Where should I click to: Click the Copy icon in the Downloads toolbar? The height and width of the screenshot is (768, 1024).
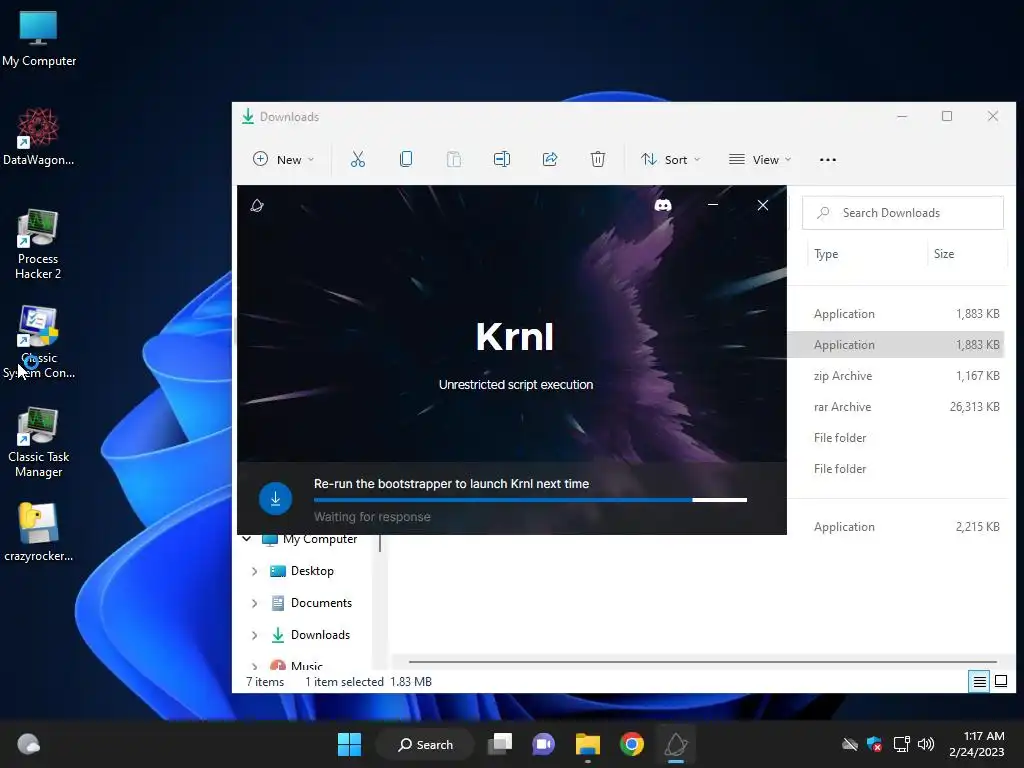click(x=406, y=159)
